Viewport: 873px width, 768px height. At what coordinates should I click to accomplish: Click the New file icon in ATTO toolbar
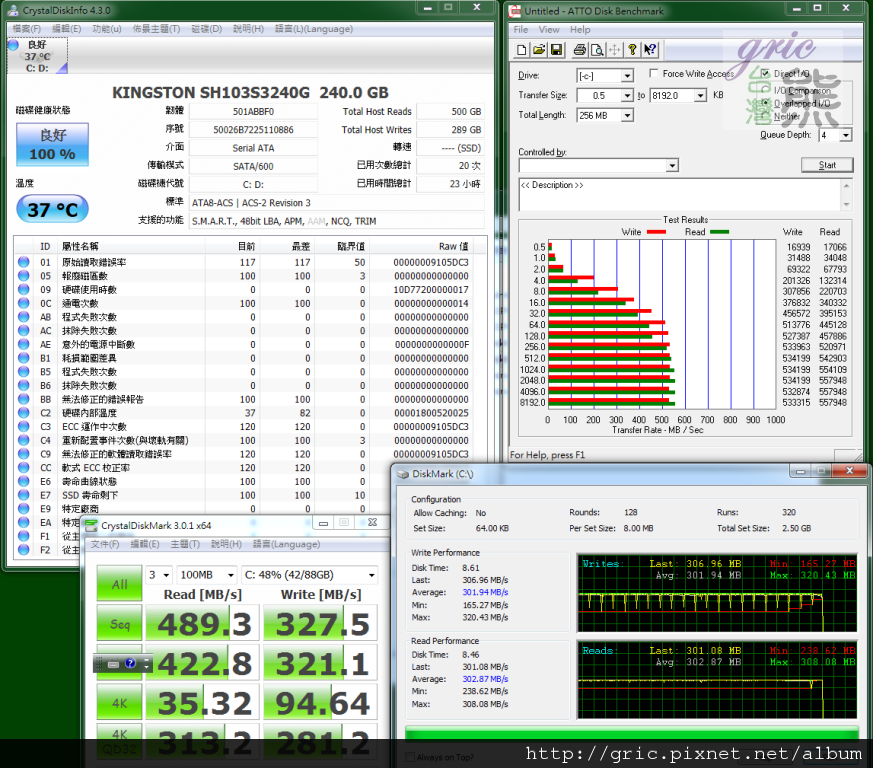pos(521,49)
